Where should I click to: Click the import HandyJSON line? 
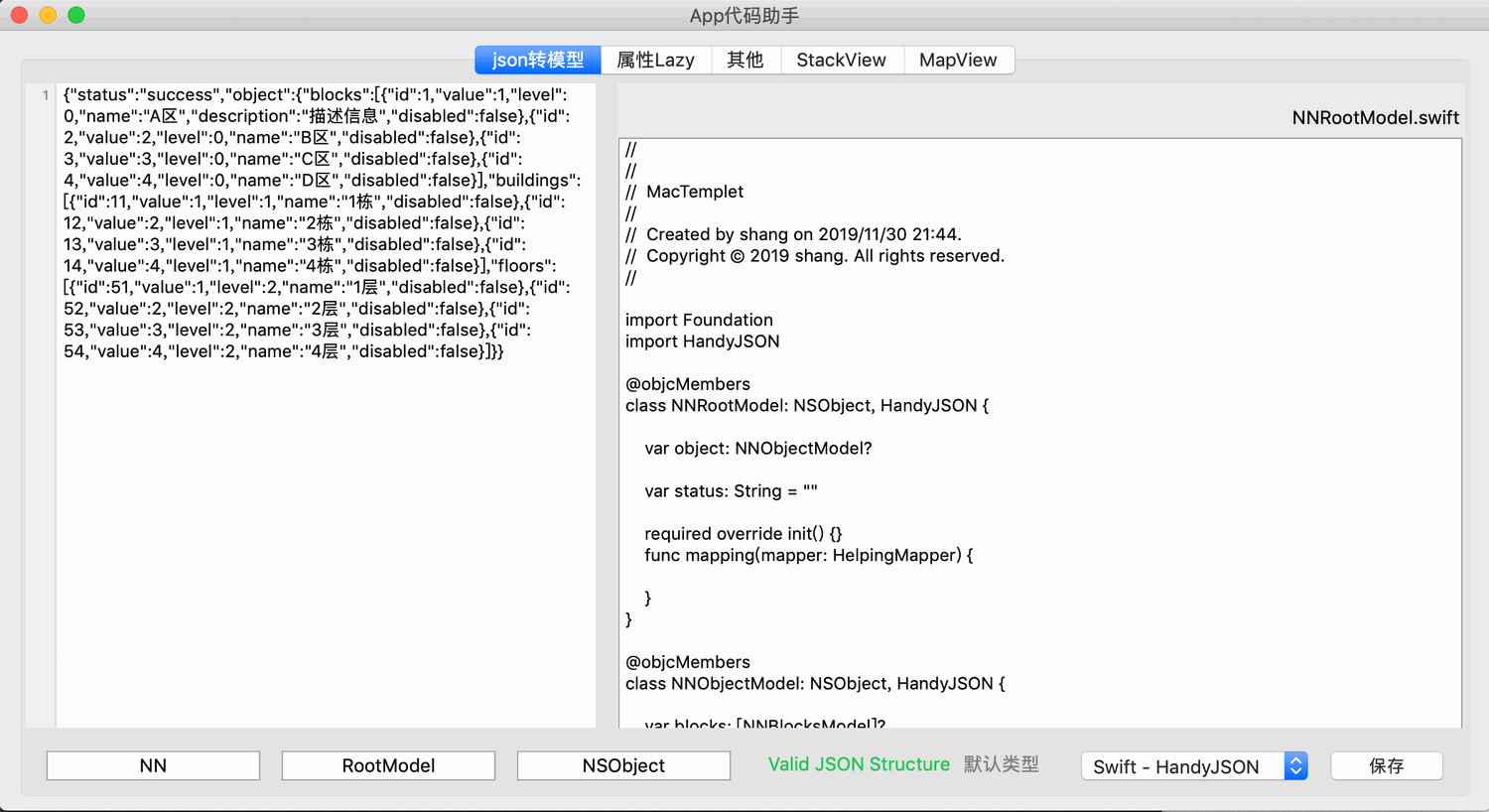coord(702,341)
